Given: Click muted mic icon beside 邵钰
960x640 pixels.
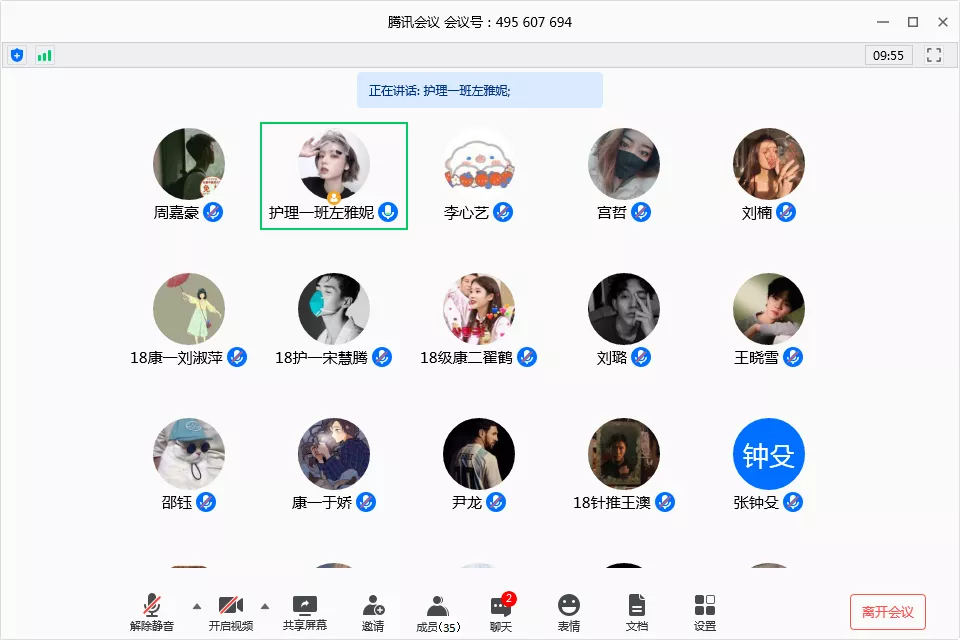Looking at the screenshot, I should point(206,502).
